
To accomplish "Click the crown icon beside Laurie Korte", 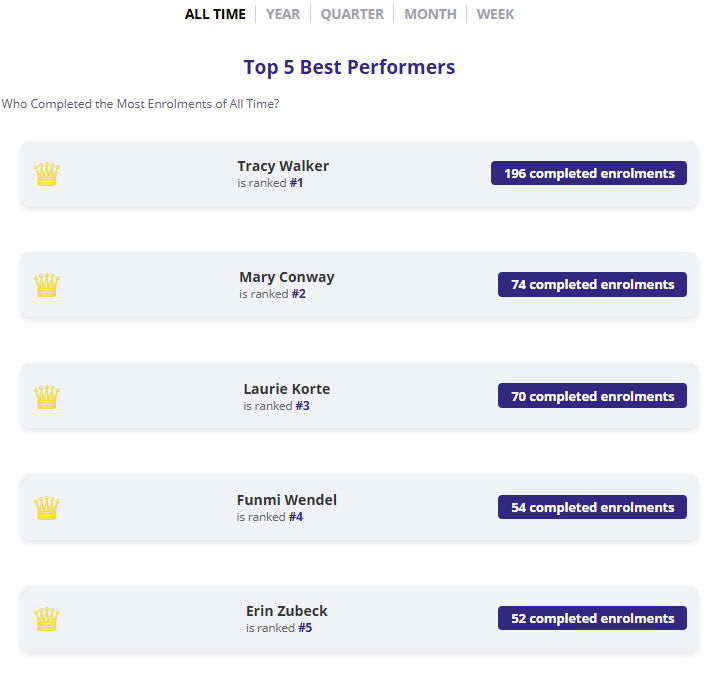I will click(x=47, y=397).
